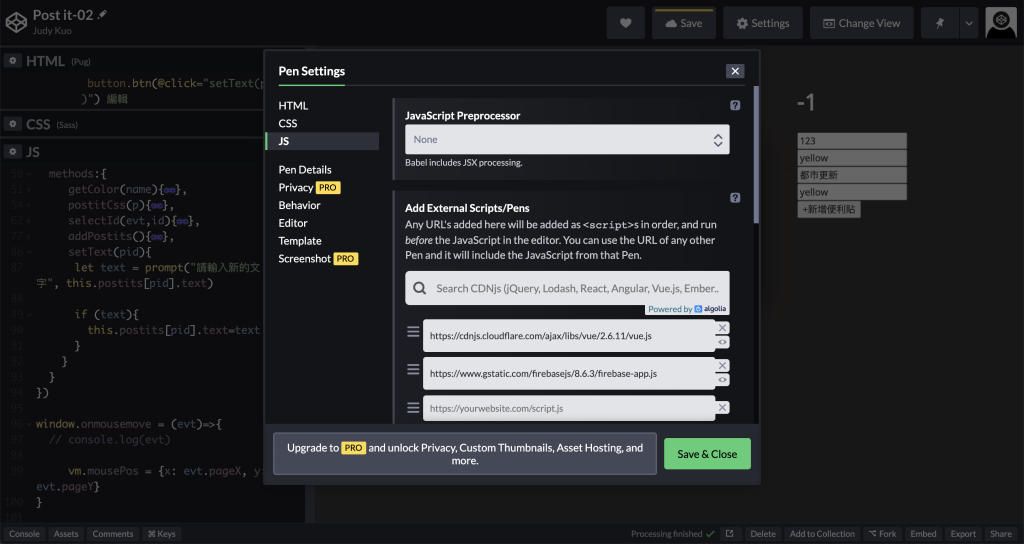Clear the yourwebsite.com script field

(722, 408)
